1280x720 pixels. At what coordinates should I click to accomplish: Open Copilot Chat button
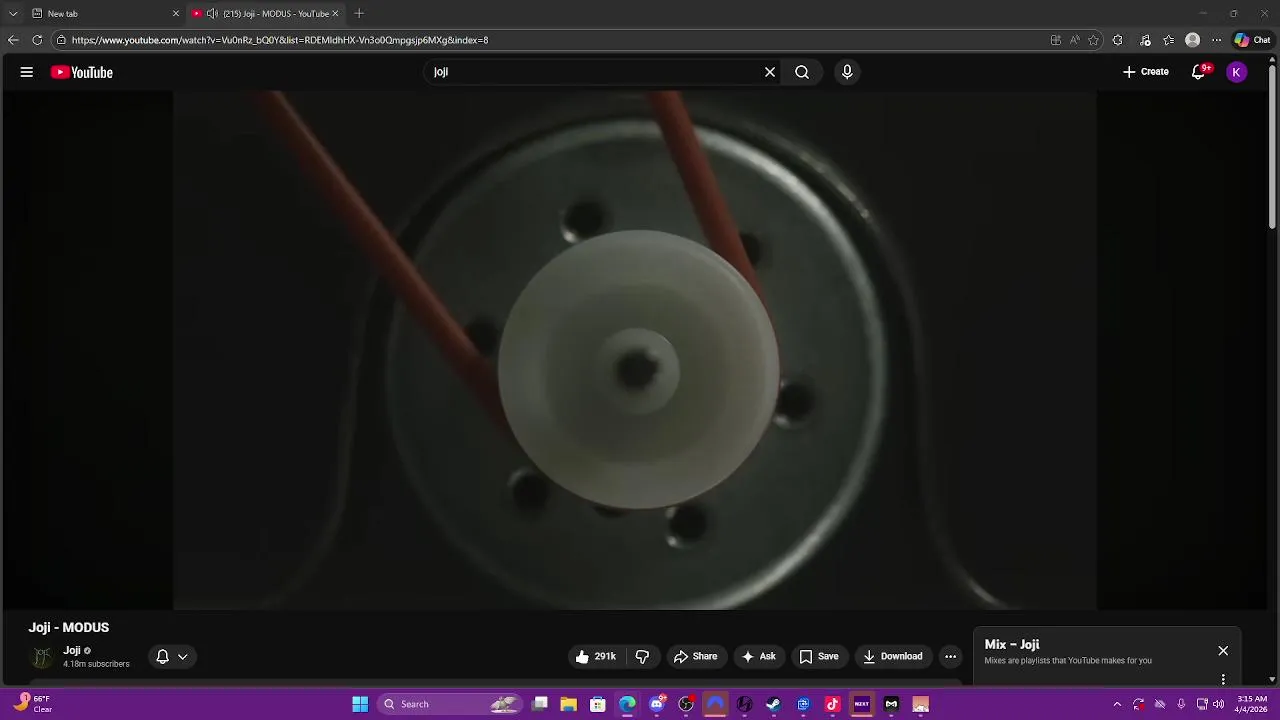1253,40
